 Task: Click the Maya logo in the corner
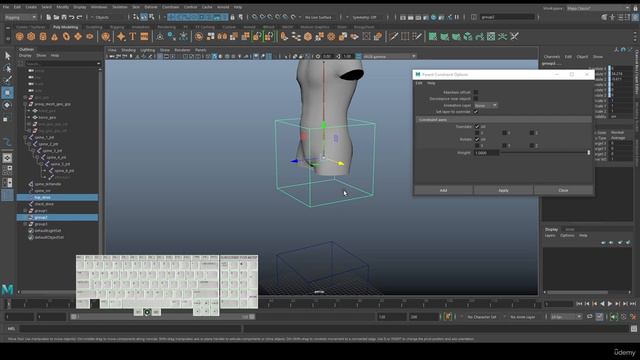point(7,290)
